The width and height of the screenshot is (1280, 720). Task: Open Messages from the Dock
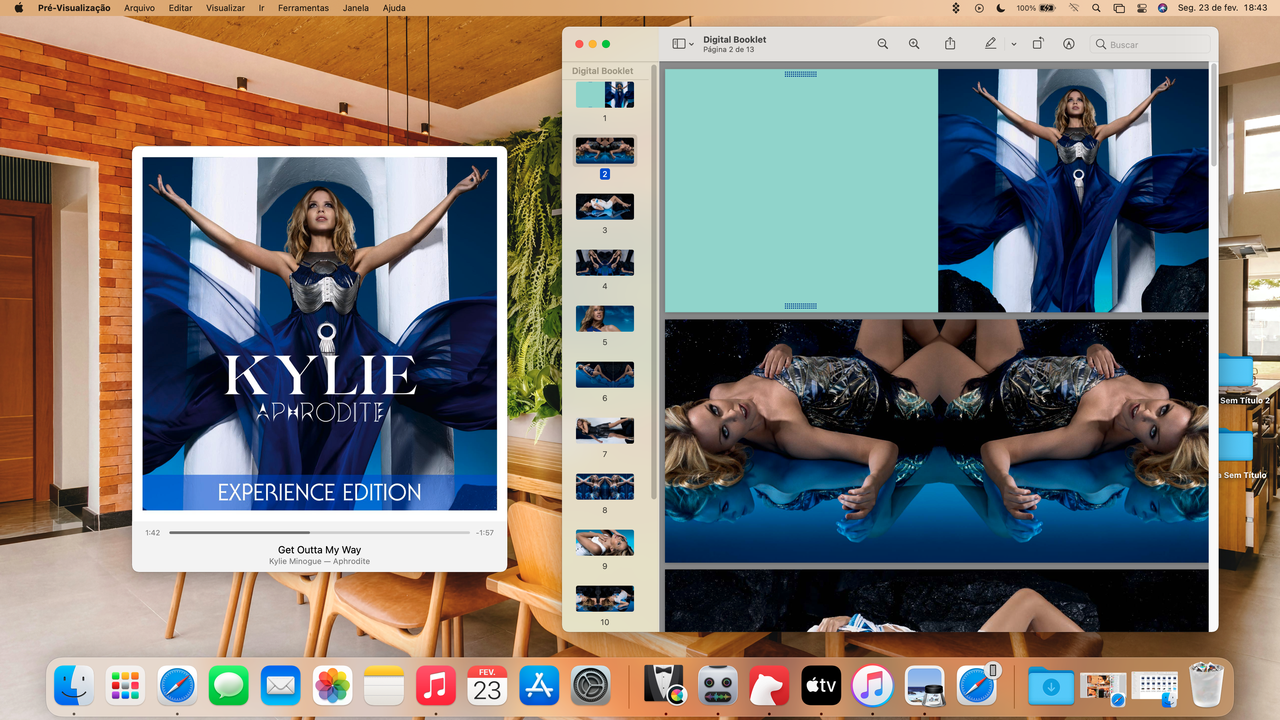tap(229, 686)
